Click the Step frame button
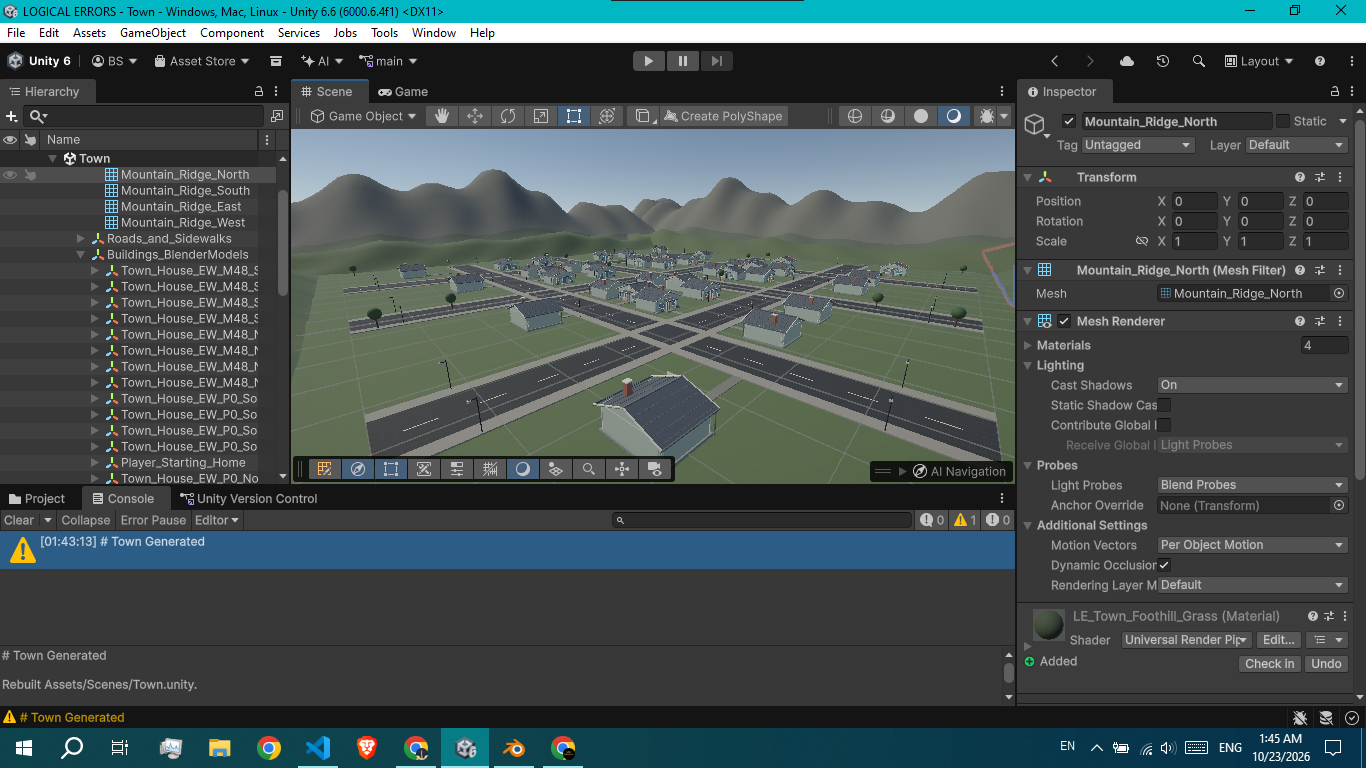 pyautogui.click(x=716, y=61)
